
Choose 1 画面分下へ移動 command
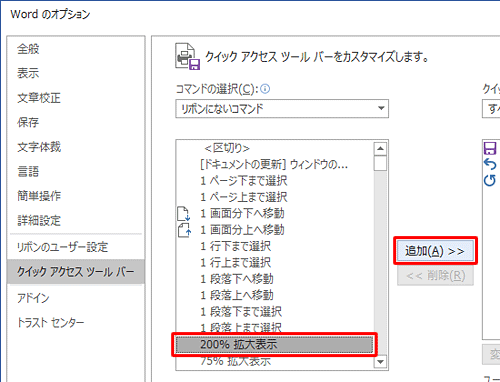tap(274, 213)
